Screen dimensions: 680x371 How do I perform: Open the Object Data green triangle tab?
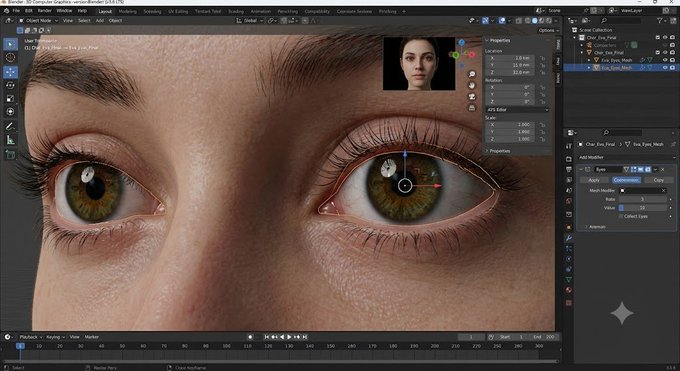point(569,279)
